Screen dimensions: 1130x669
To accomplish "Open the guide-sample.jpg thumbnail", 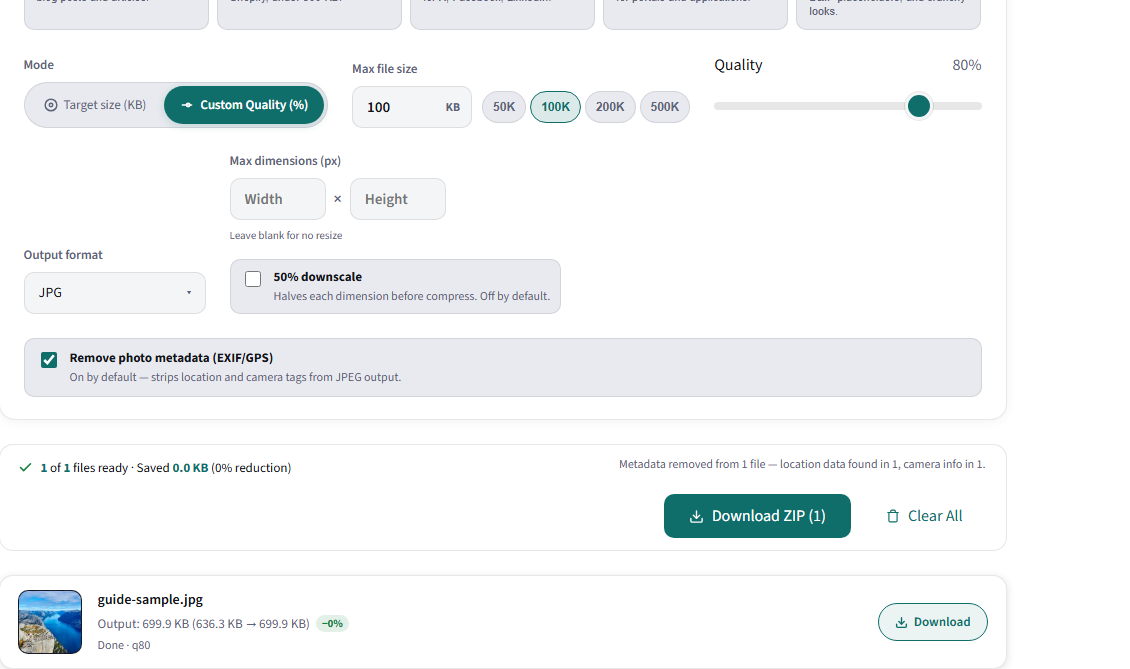I will pos(50,622).
